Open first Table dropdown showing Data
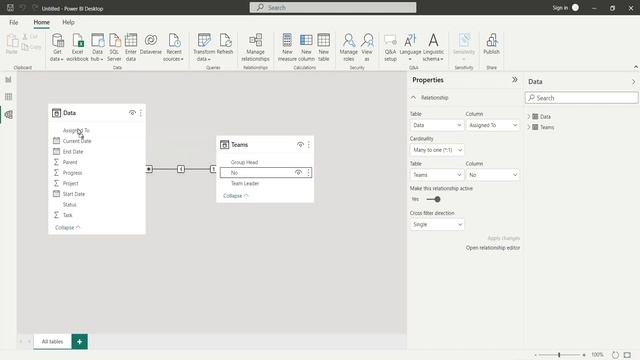 [437, 125]
